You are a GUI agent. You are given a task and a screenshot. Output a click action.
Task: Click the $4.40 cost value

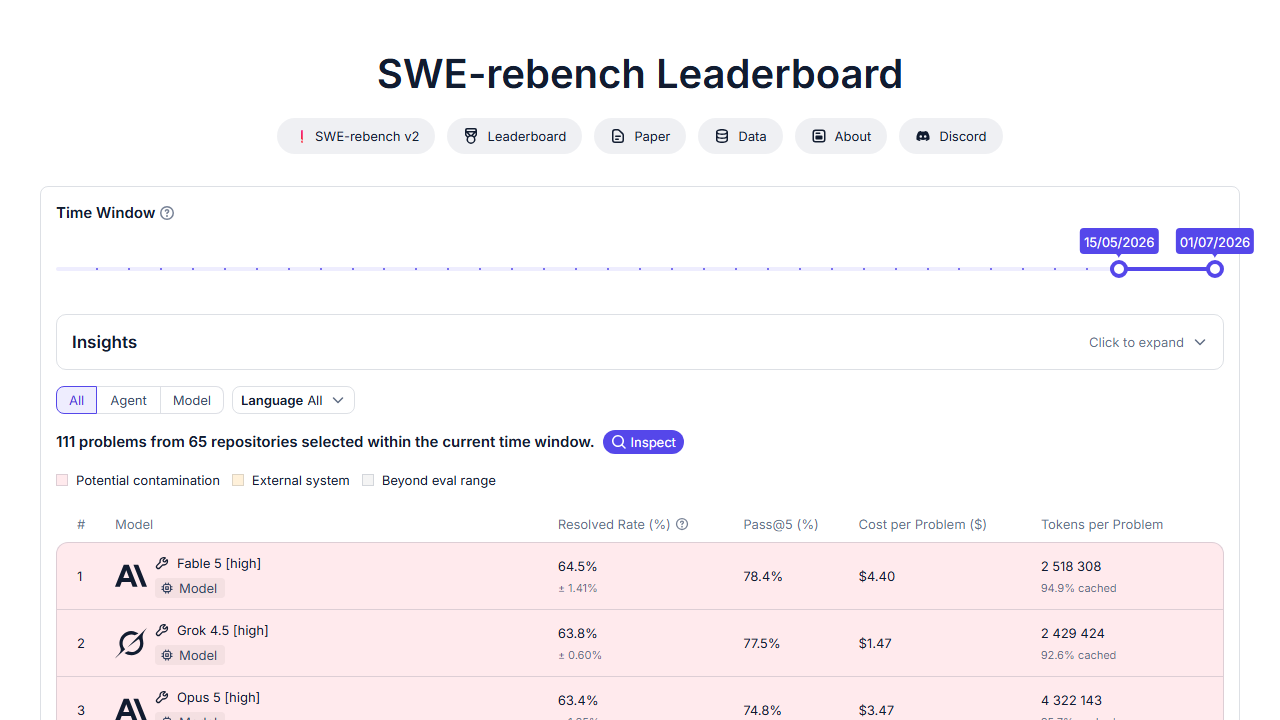[x=877, y=576]
